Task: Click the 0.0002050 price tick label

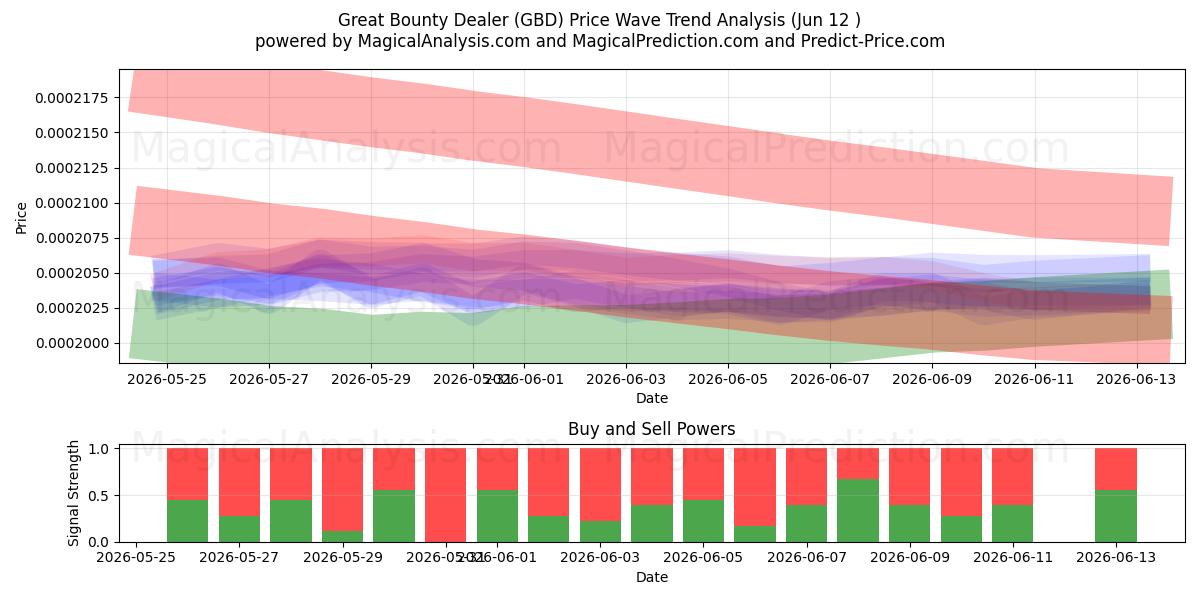Action: pyautogui.click(x=73, y=273)
